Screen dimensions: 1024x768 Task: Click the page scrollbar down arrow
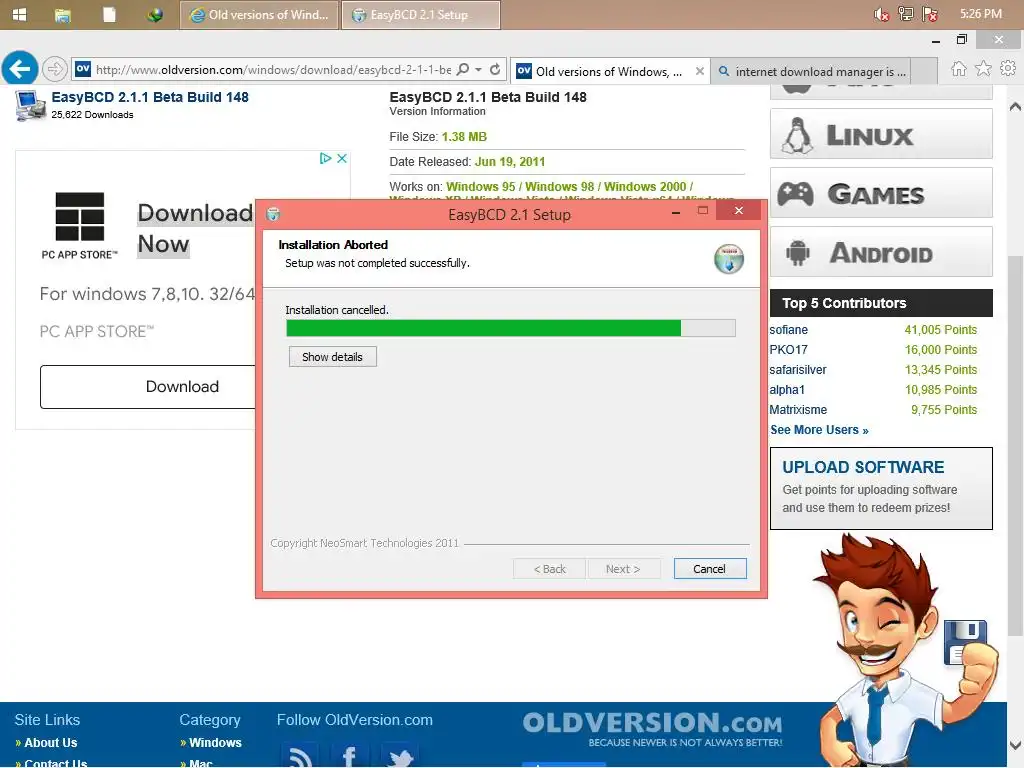point(1015,745)
